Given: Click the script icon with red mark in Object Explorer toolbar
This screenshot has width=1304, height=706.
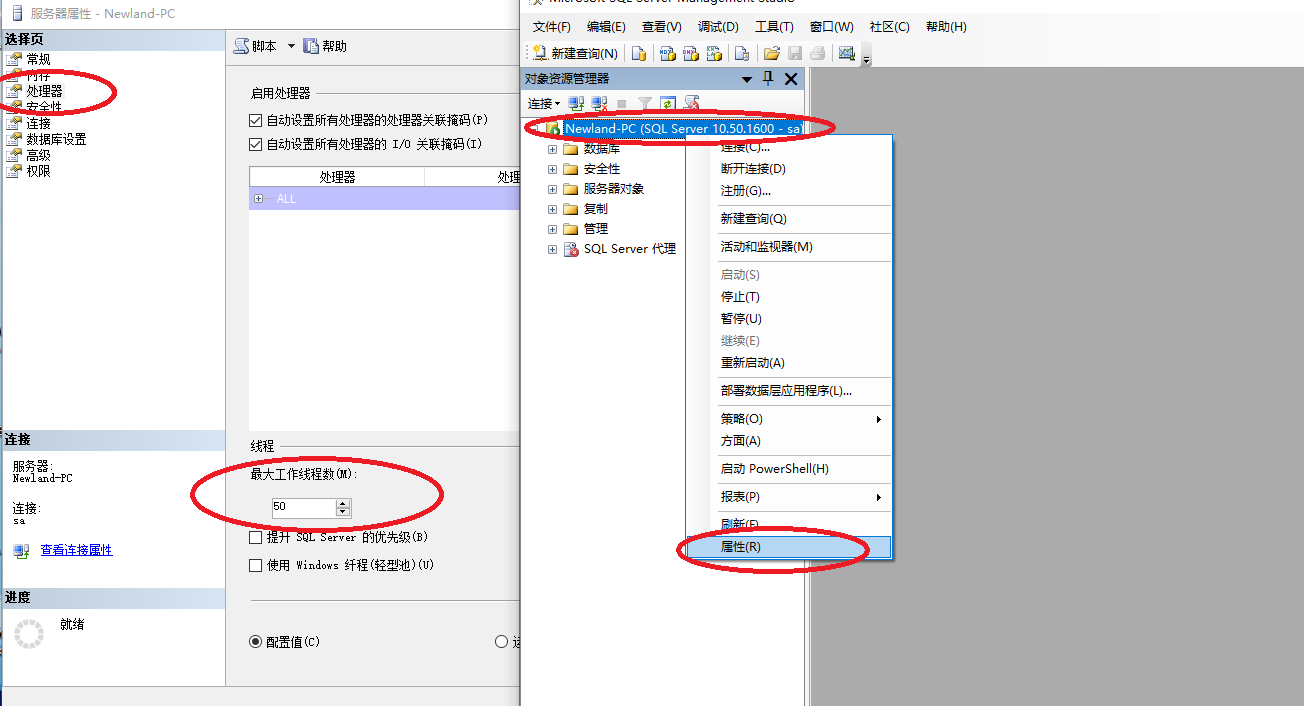Looking at the screenshot, I should [x=691, y=103].
